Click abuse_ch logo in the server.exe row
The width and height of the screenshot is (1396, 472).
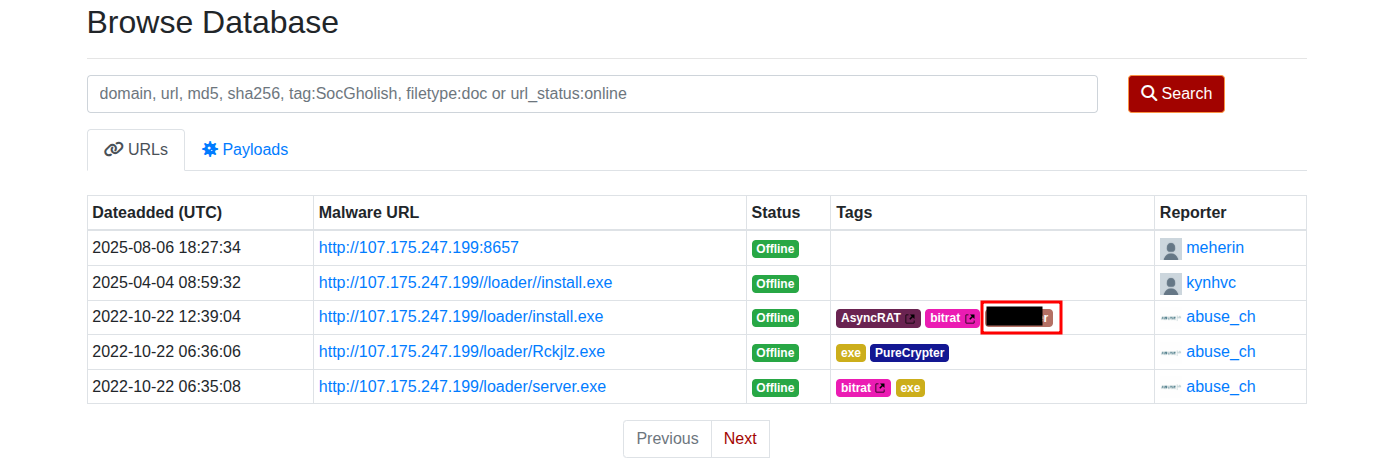1170,387
